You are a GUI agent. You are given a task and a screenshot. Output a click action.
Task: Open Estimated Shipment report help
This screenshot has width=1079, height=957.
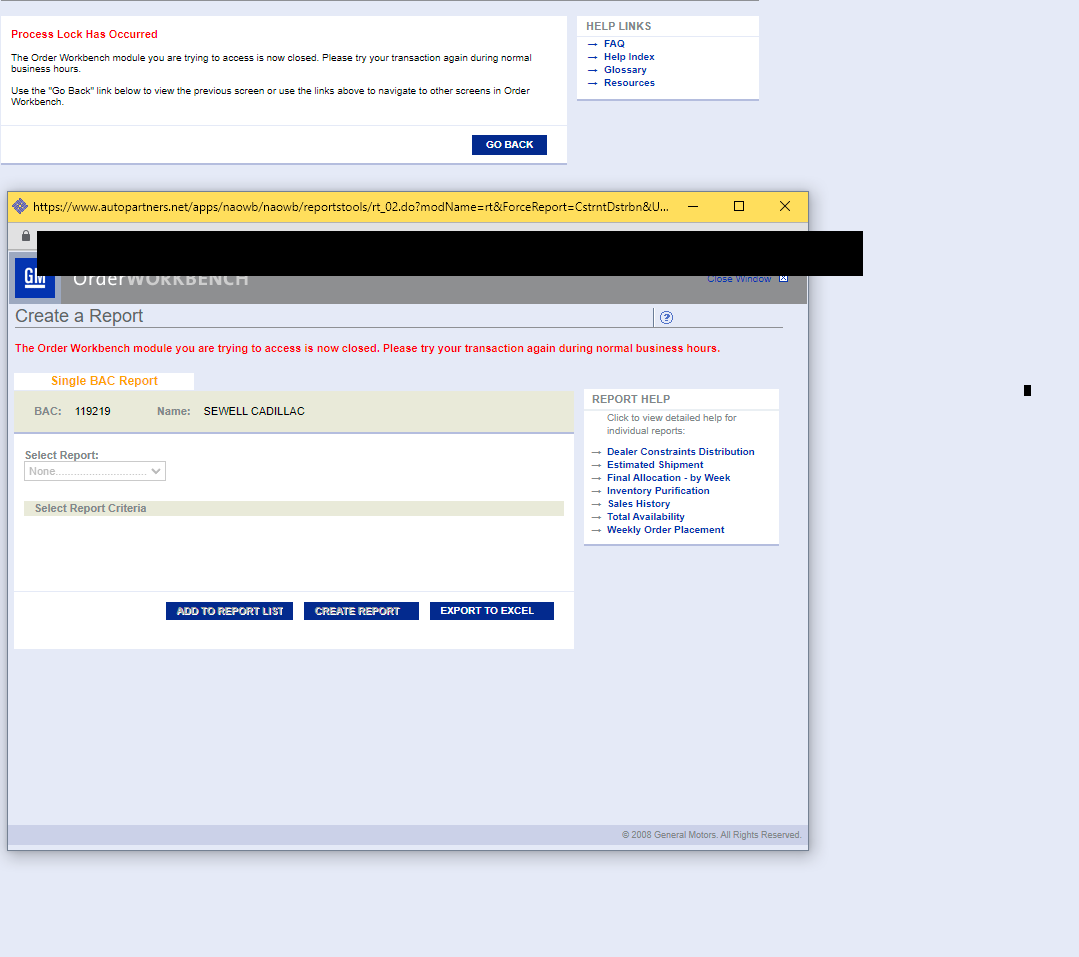coord(655,465)
